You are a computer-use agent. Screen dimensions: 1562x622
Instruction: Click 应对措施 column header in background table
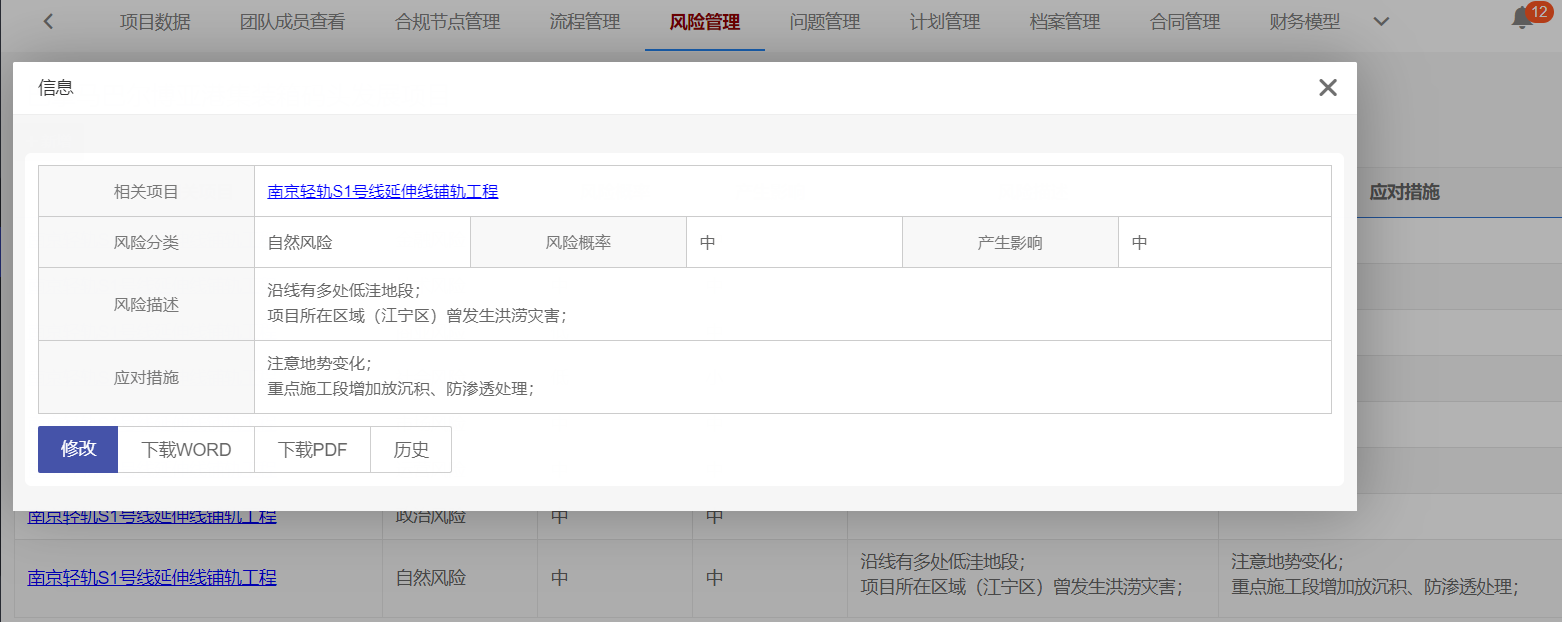[1404, 192]
